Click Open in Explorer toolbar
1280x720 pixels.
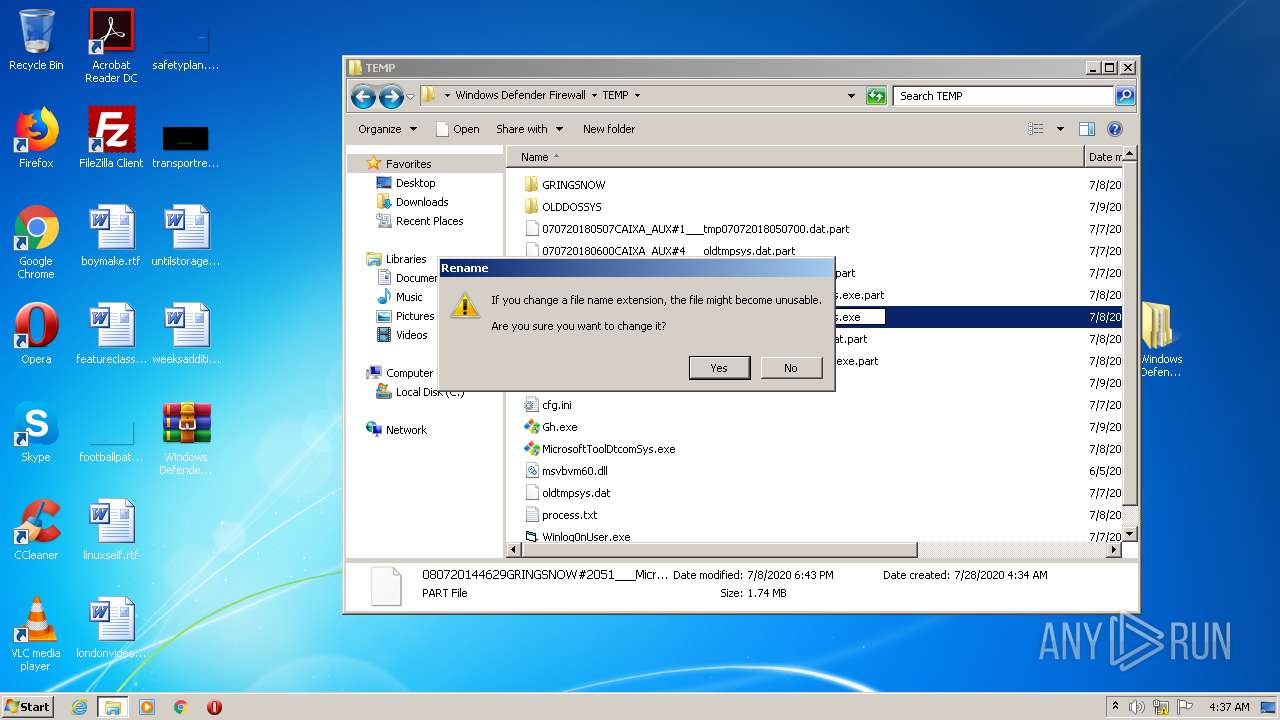click(x=457, y=129)
